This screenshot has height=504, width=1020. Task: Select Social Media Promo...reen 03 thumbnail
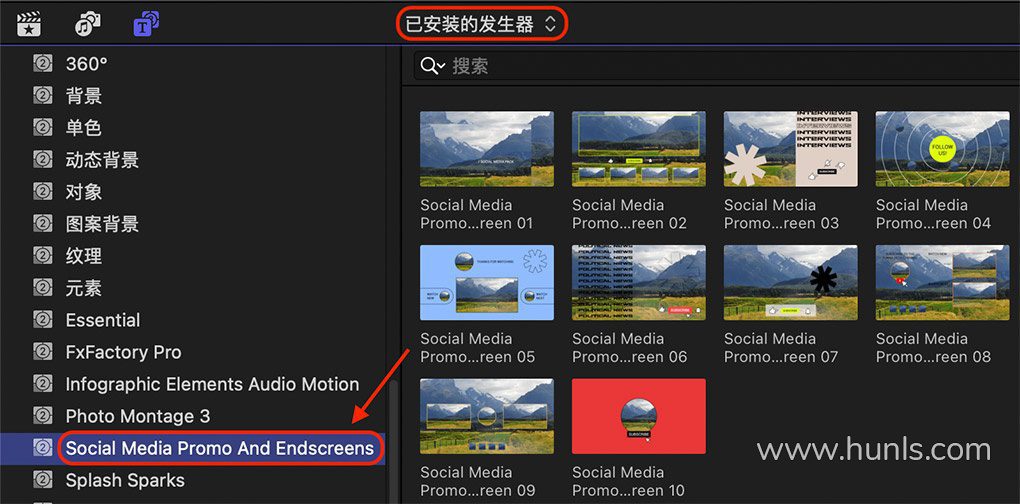pos(790,149)
